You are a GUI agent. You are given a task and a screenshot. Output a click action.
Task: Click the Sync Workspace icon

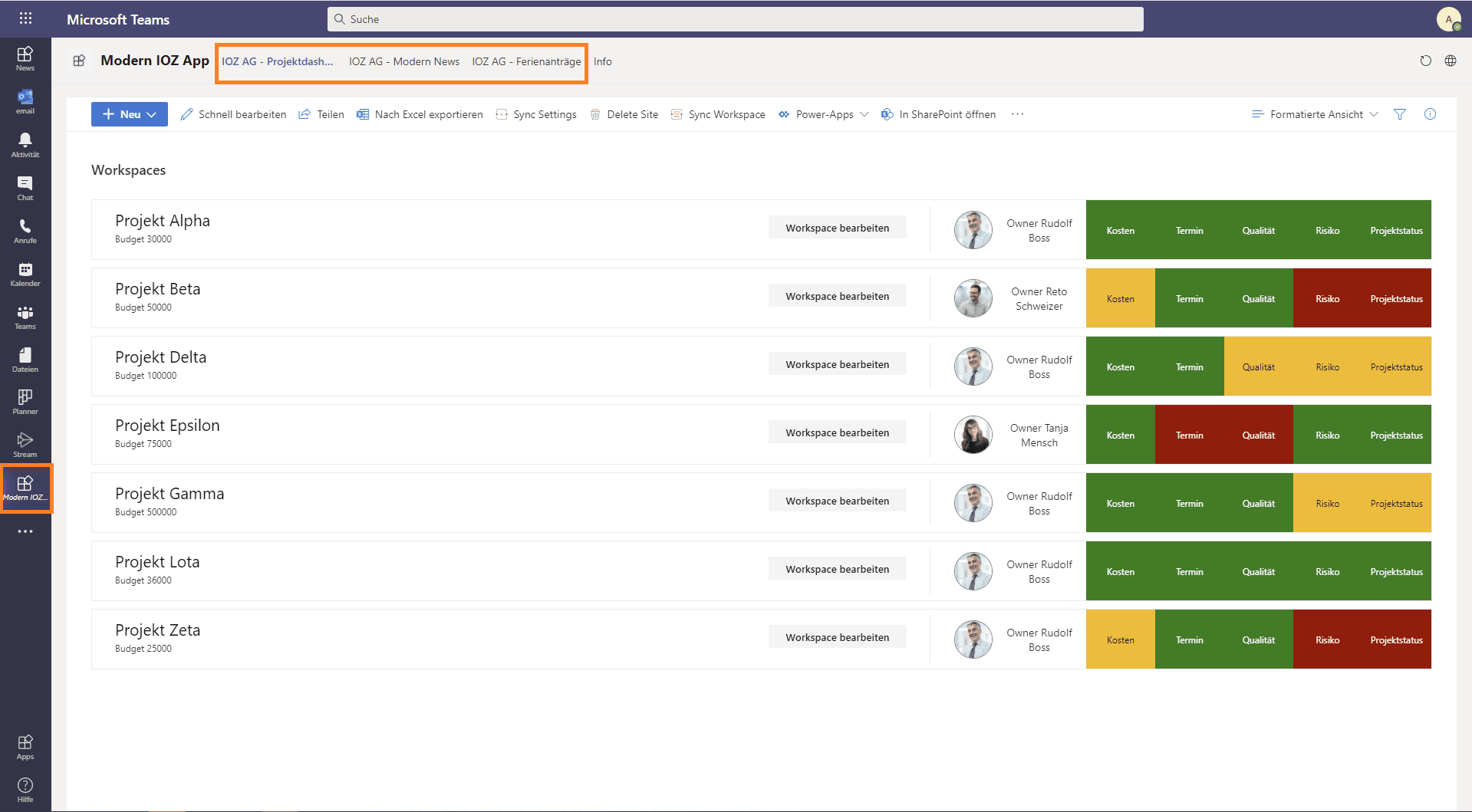pyautogui.click(x=676, y=113)
